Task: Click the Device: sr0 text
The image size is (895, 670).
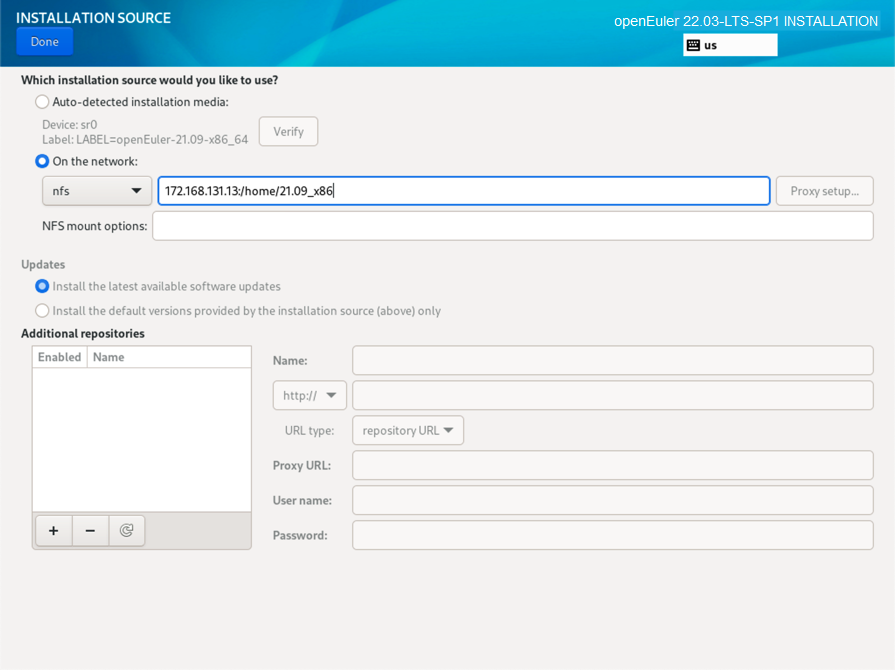Action: (x=70, y=124)
